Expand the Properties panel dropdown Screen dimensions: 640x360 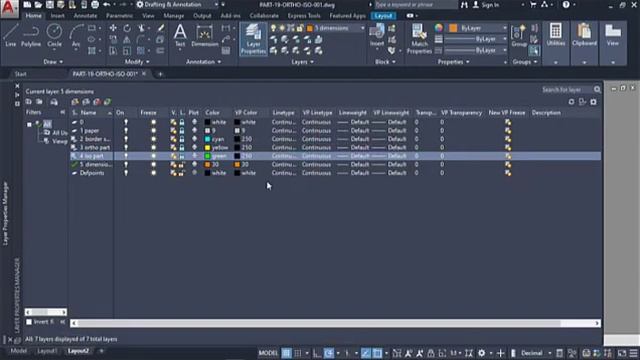pos(454,62)
